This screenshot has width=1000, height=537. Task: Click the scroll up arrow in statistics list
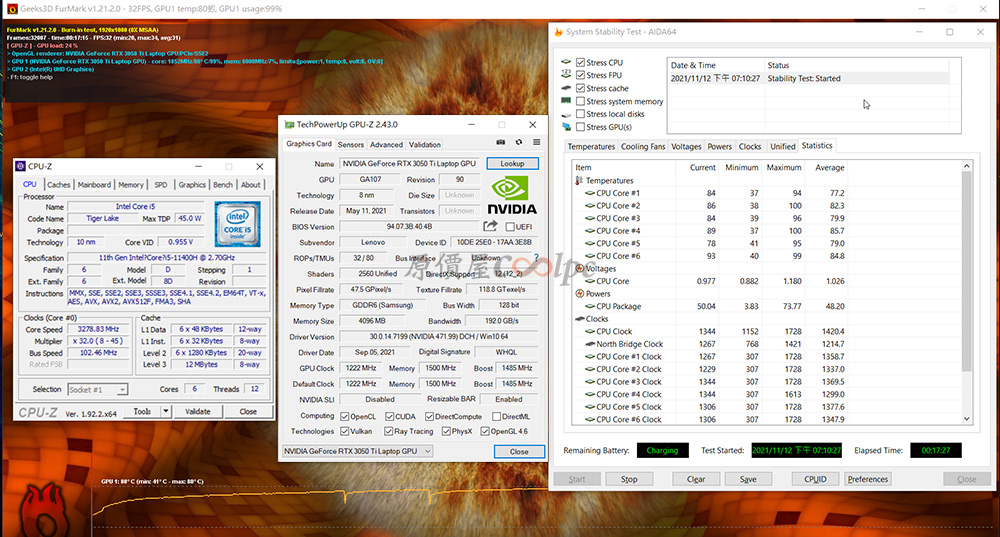click(x=967, y=166)
